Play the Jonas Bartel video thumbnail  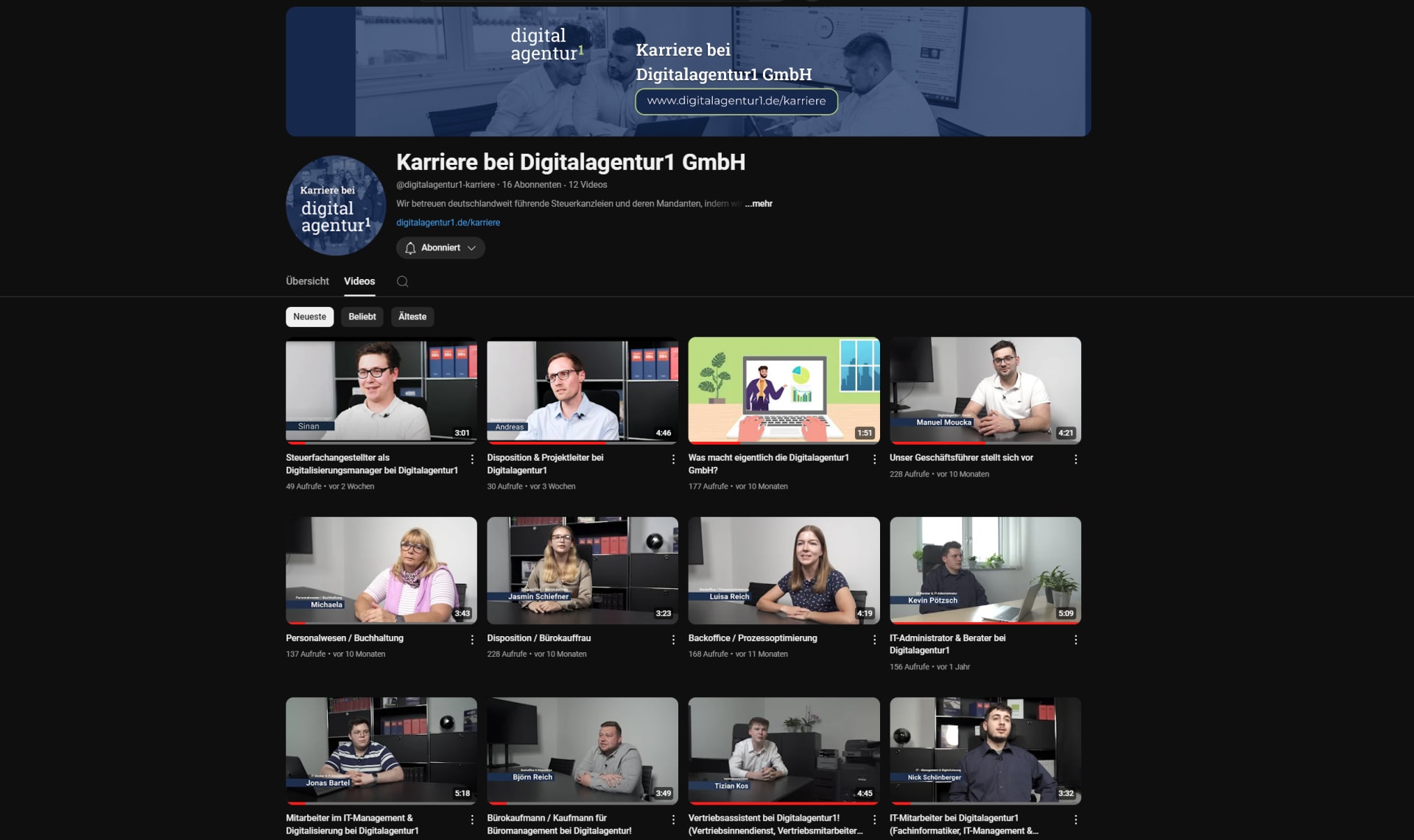[381, 751]
